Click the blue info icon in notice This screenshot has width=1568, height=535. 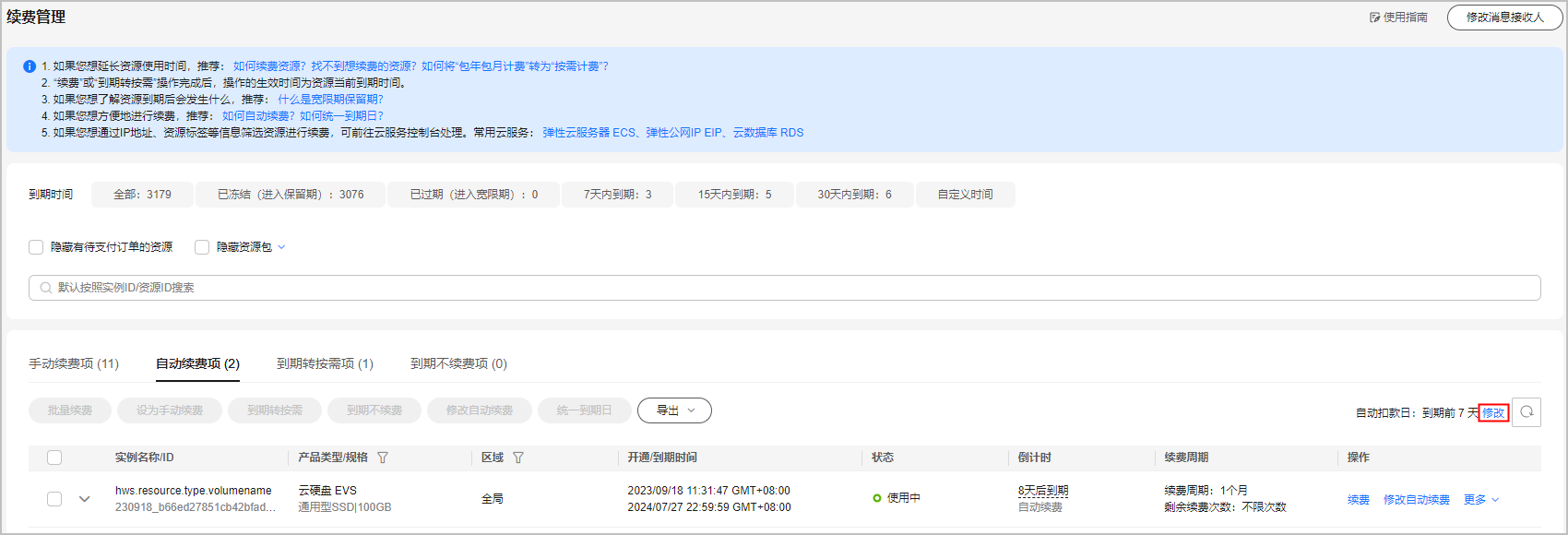[30, 66]
